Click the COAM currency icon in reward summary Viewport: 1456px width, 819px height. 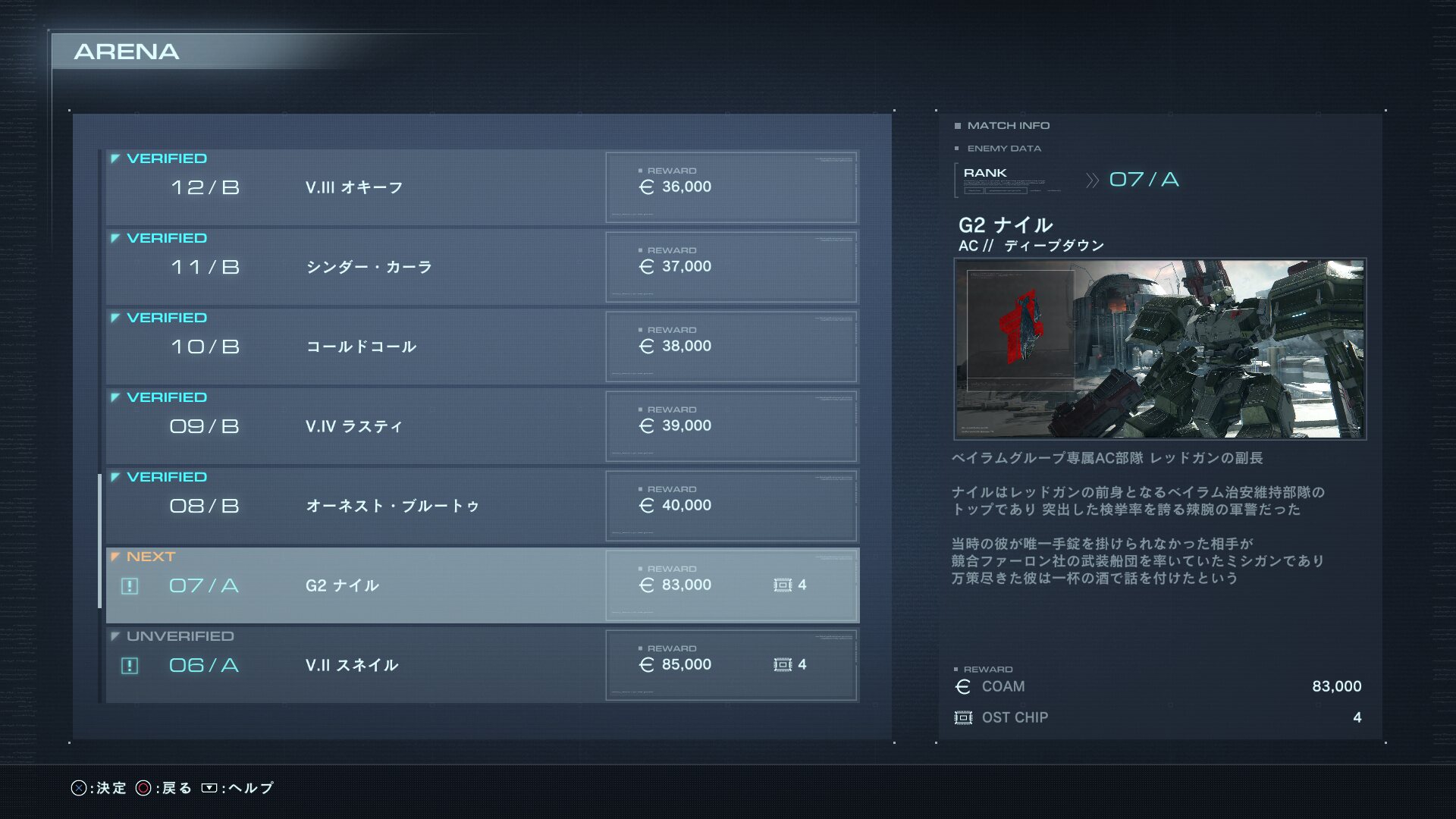pyautogui.click(x=963, y=686)
